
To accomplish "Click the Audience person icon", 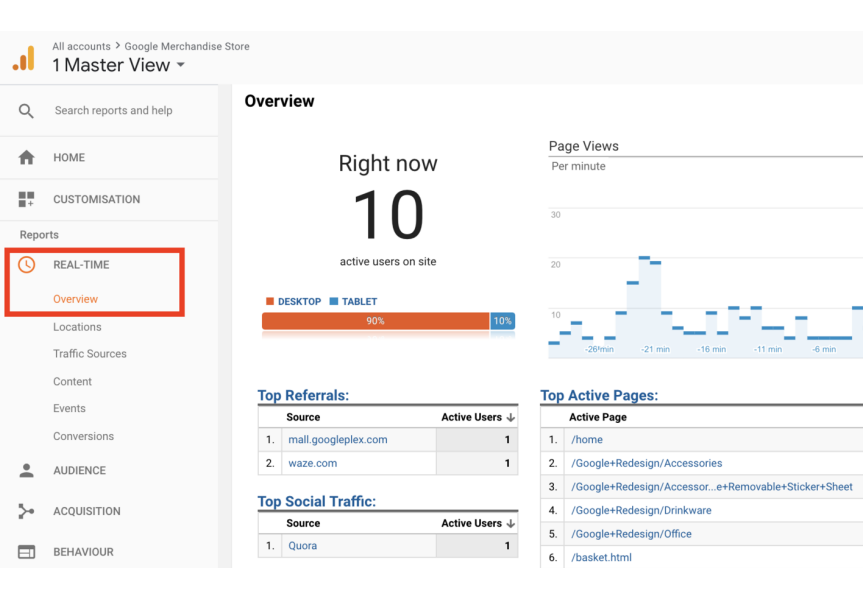I will point(26,470).
